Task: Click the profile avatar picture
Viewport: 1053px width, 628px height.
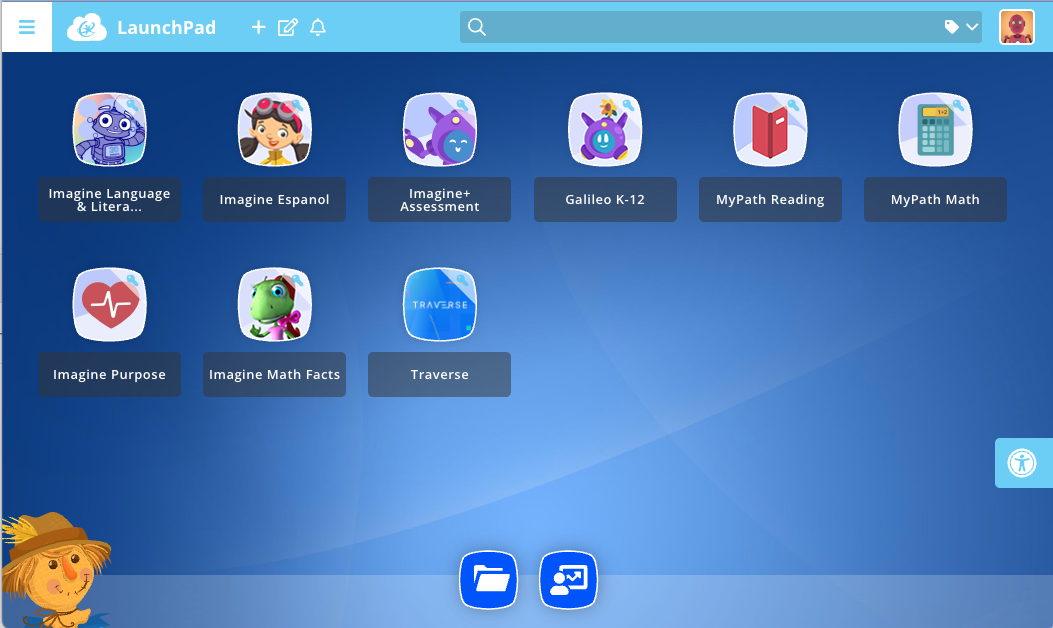Action: point(1018,27)
